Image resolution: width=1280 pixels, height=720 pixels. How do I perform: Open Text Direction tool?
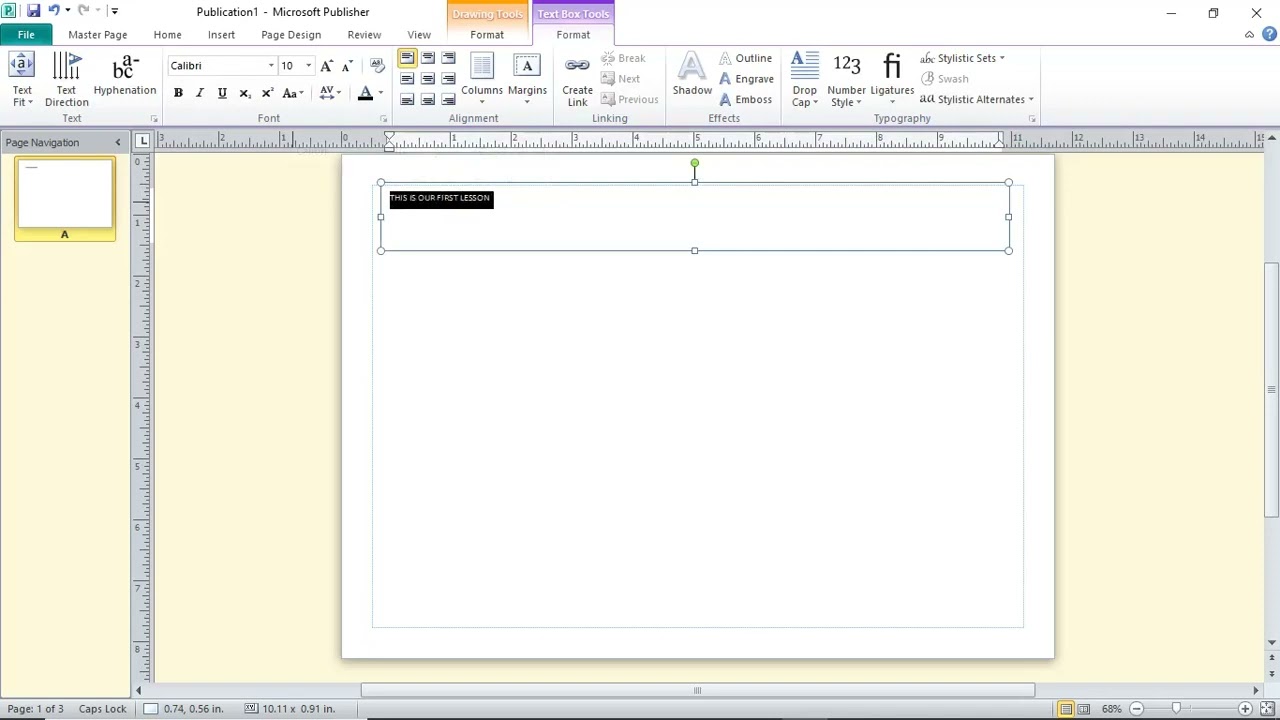[67, 80]
